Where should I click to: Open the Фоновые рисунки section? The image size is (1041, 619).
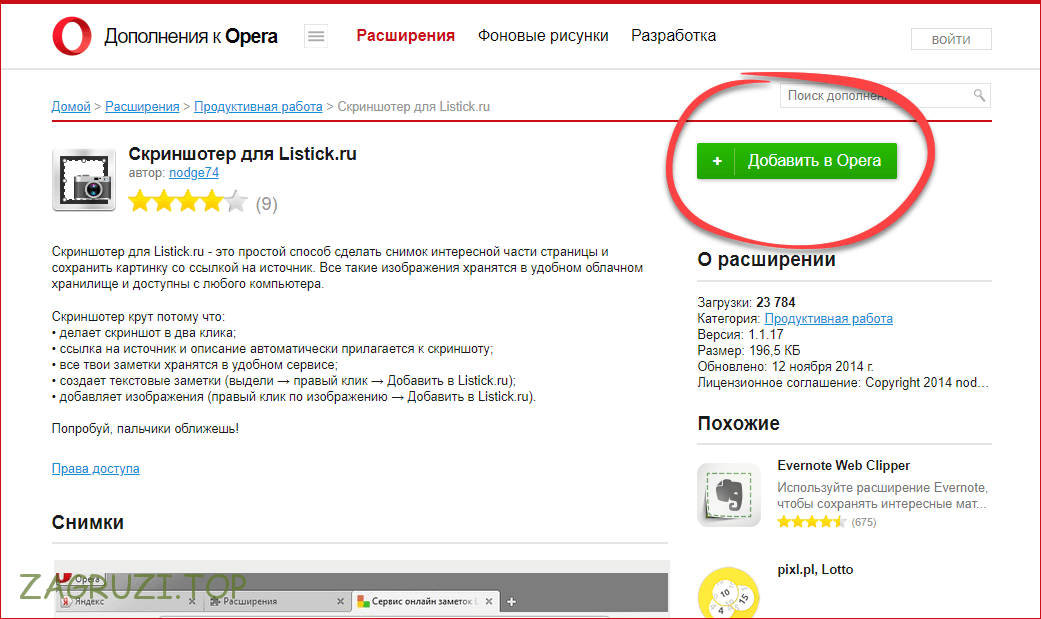click(x=543, y=36)
